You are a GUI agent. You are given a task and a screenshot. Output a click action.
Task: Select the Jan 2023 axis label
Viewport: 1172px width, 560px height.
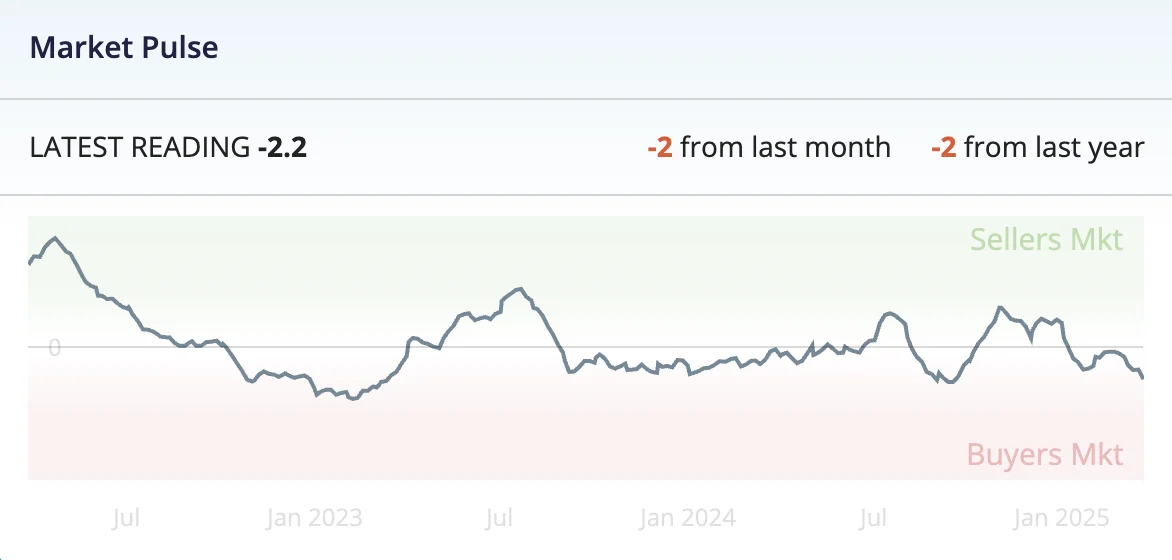[314, 518]
